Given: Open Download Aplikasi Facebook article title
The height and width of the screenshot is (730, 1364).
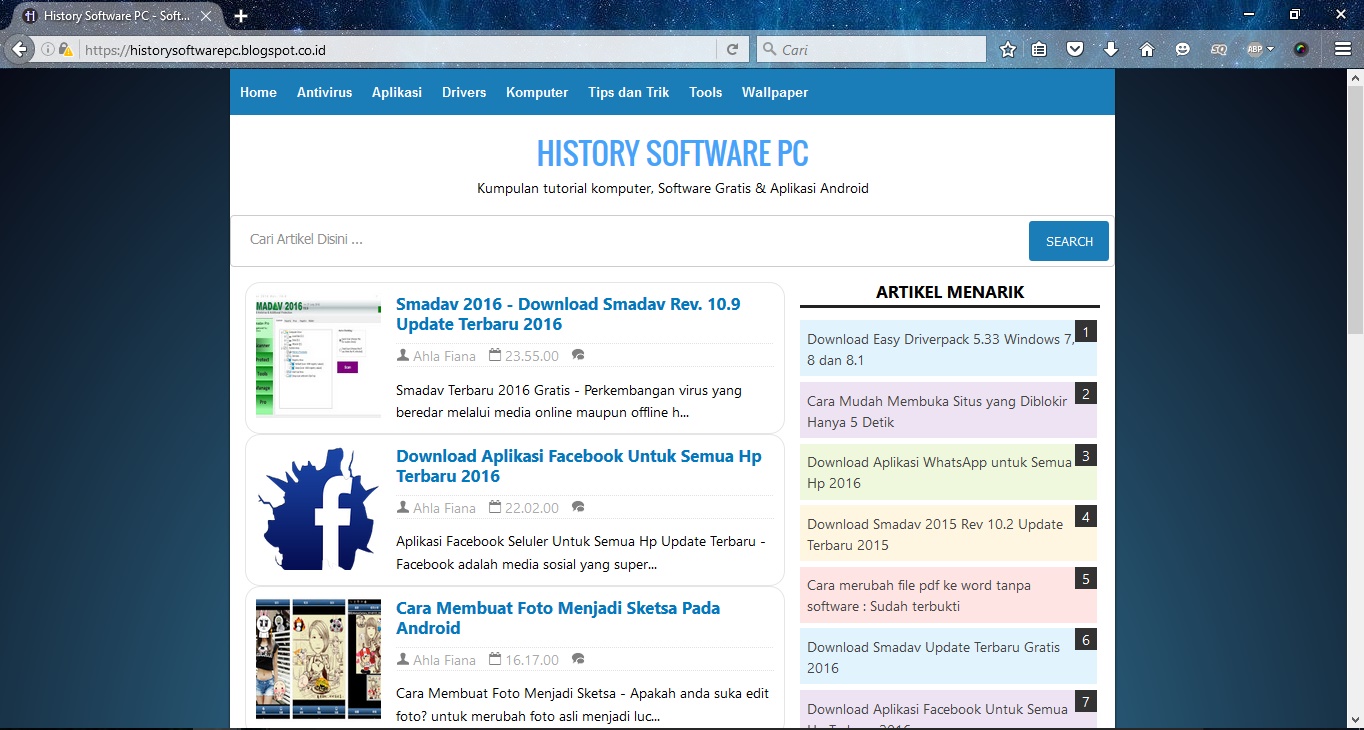Looking at the screenshot, I should point(579,466).
